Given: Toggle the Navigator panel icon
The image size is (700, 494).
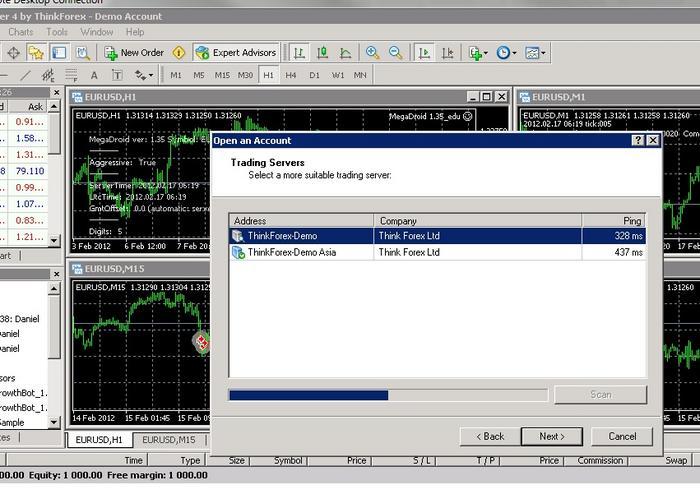Looking at the screenshot, I should pyautogui.click(x=59, y=53).
